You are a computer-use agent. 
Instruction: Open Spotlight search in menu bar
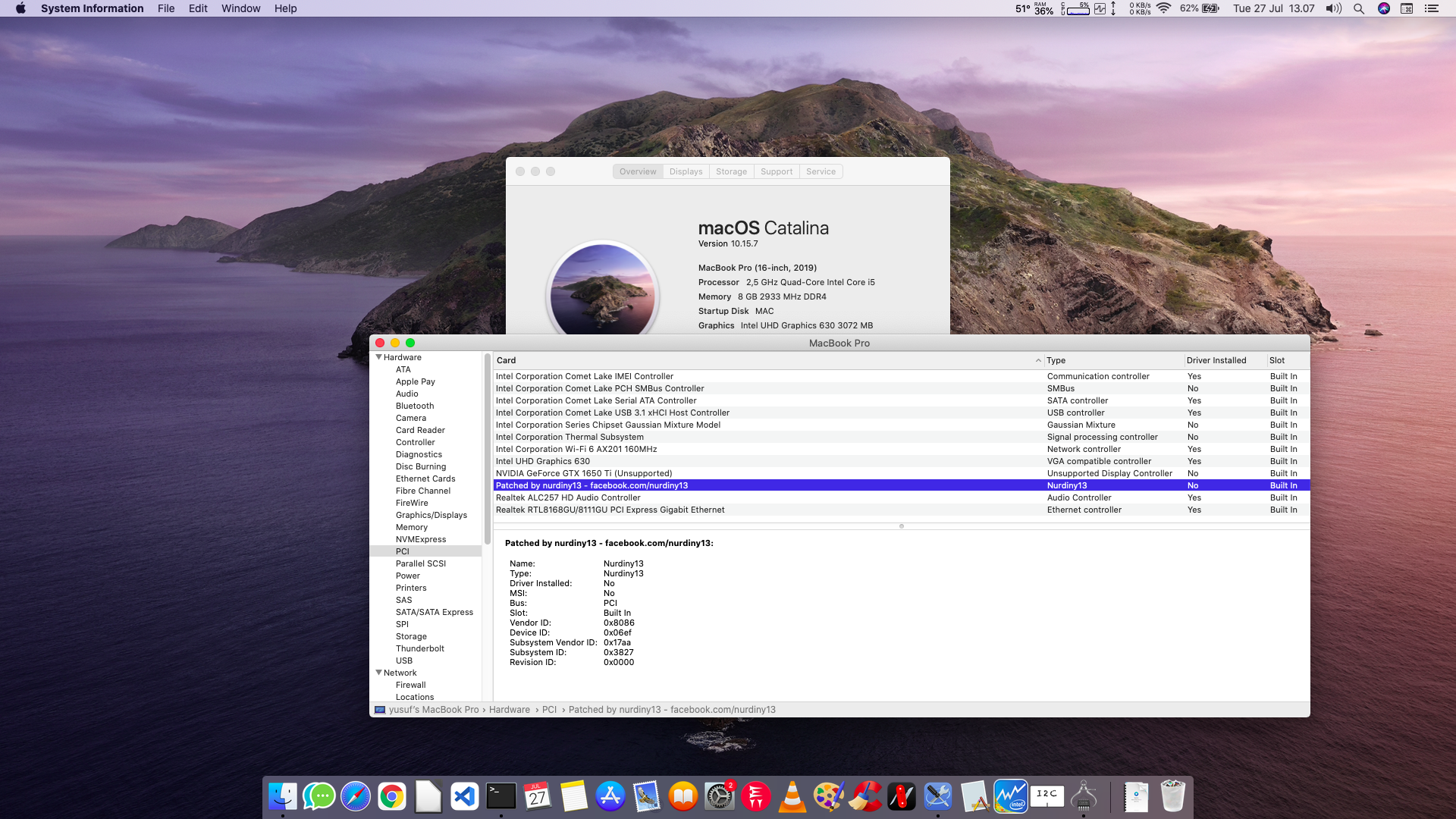click(1359, 8)
